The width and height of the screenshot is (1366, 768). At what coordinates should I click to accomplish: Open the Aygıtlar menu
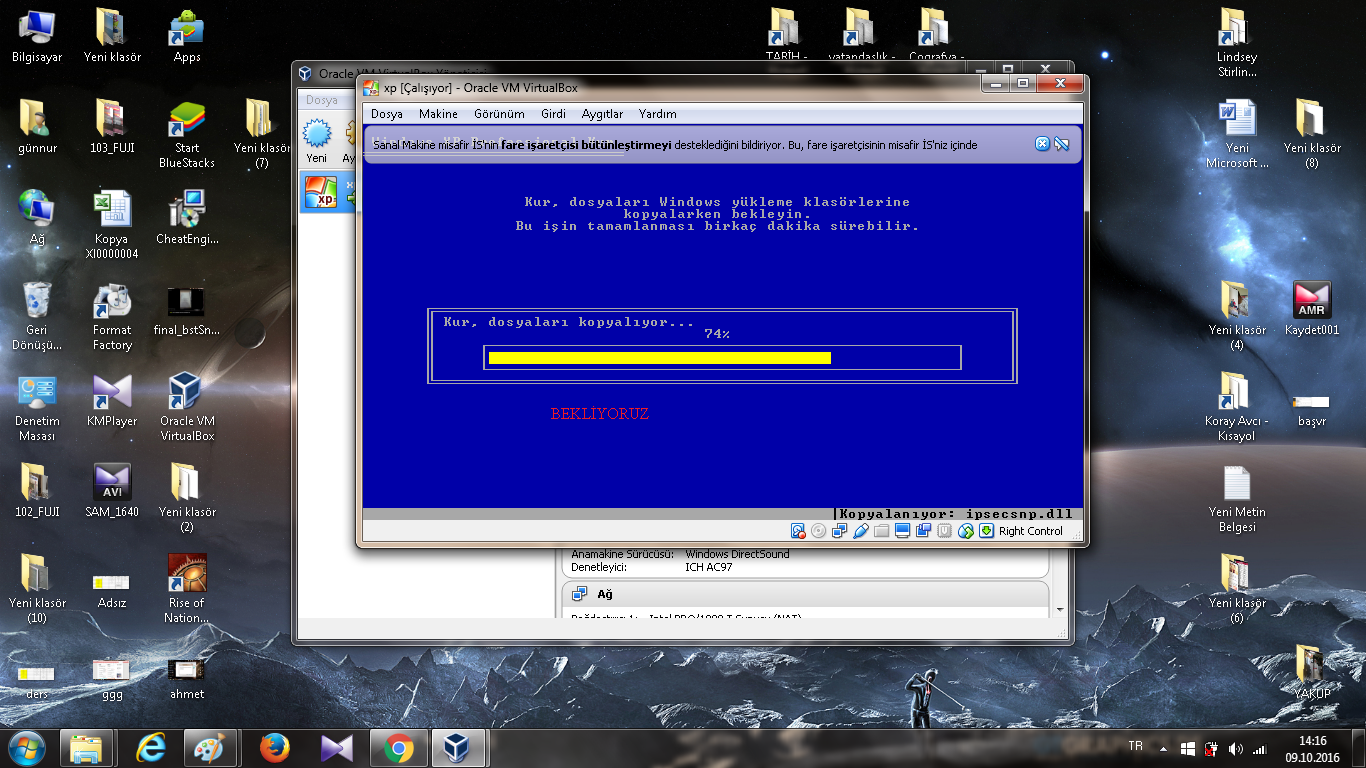tap(602, 114)
